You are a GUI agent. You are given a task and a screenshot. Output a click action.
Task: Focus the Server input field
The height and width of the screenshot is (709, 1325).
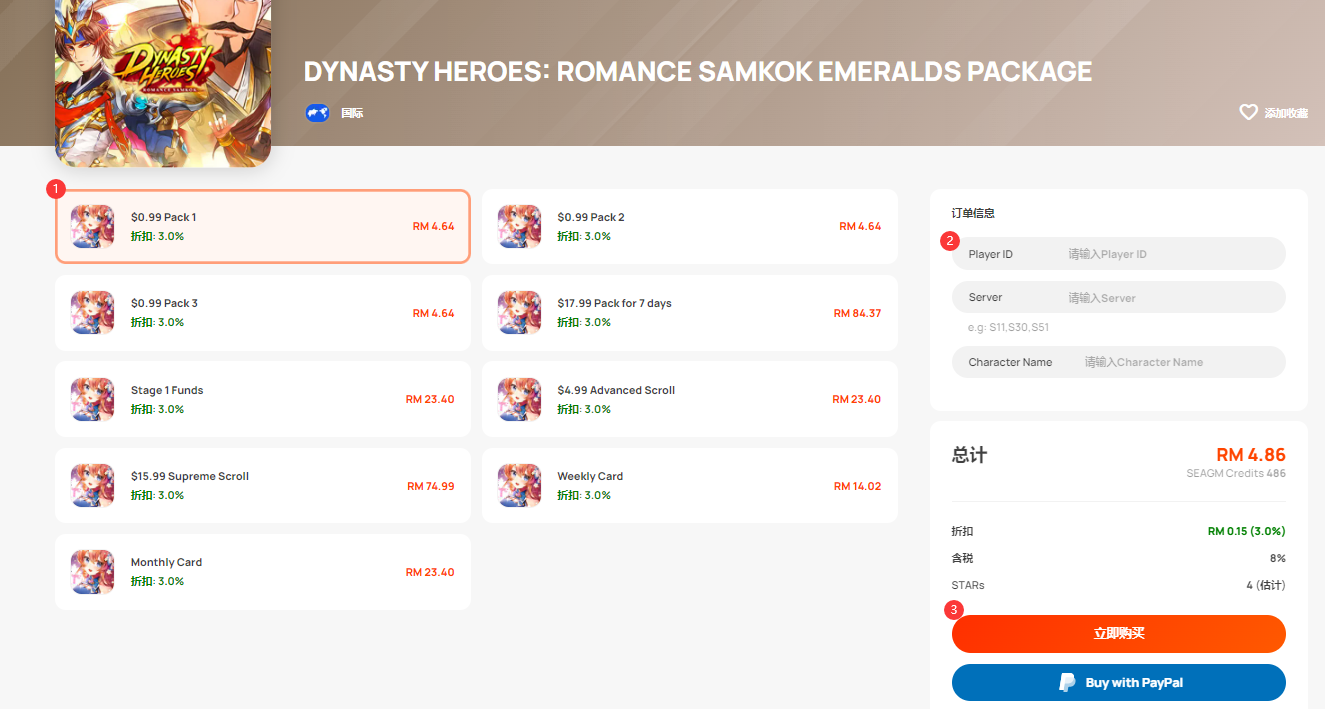pos(1118,298)
